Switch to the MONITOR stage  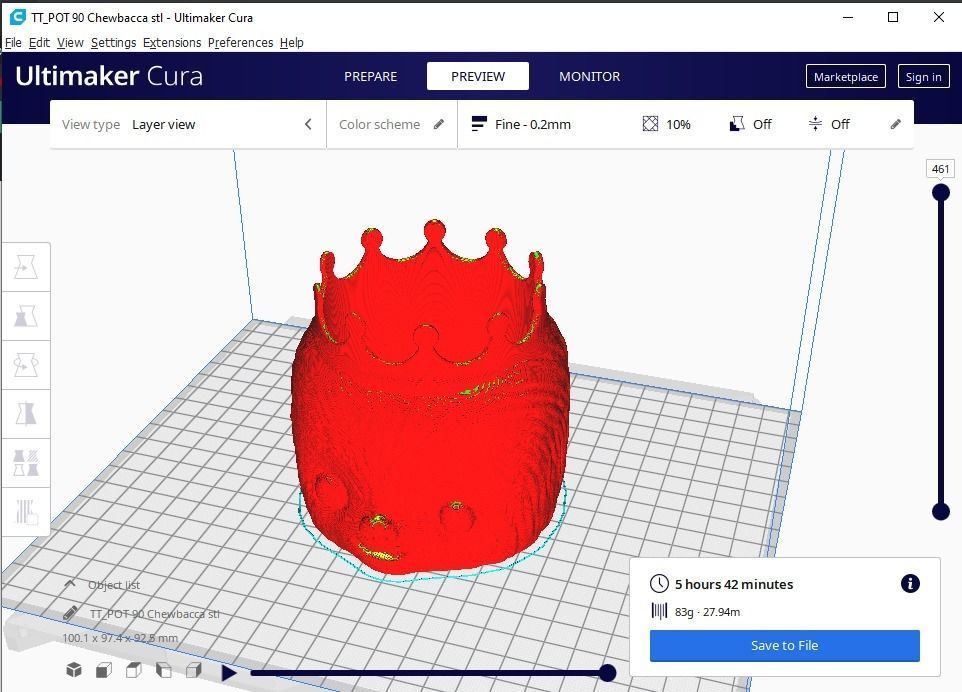590,77
